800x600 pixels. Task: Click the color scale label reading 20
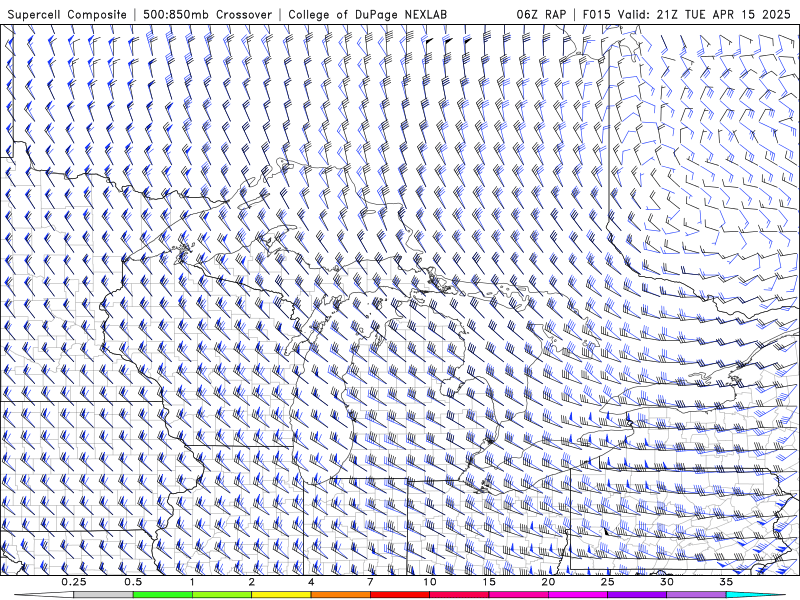(548, 582)
